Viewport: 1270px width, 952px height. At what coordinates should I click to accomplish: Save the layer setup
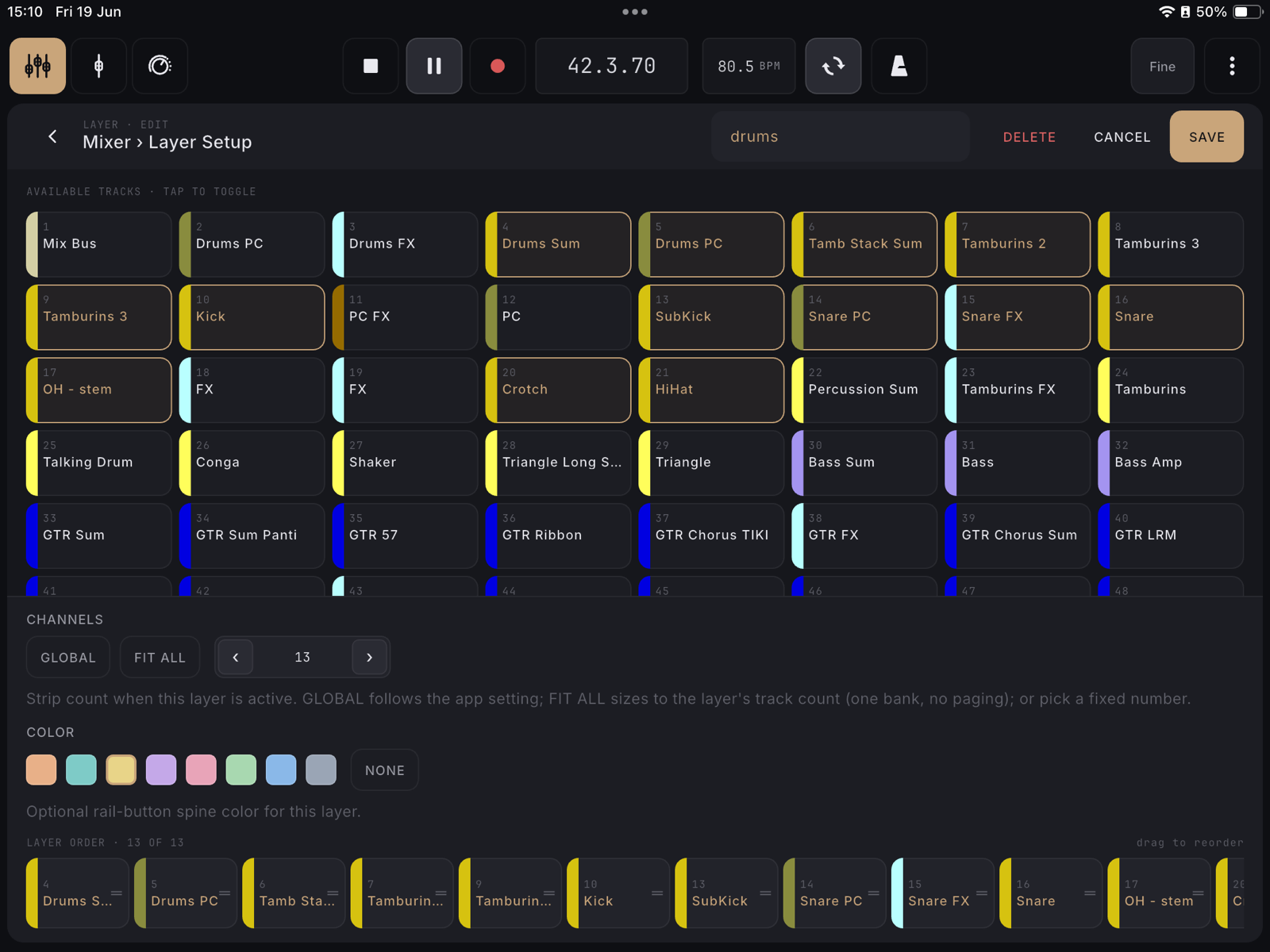(1206, 136)
